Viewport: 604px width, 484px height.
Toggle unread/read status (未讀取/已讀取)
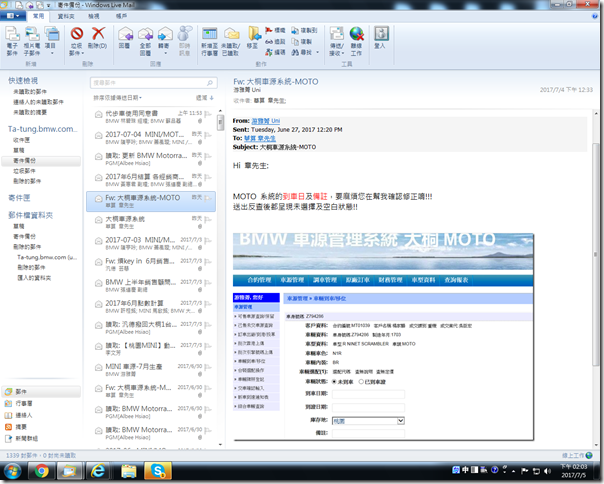[231, 41]
